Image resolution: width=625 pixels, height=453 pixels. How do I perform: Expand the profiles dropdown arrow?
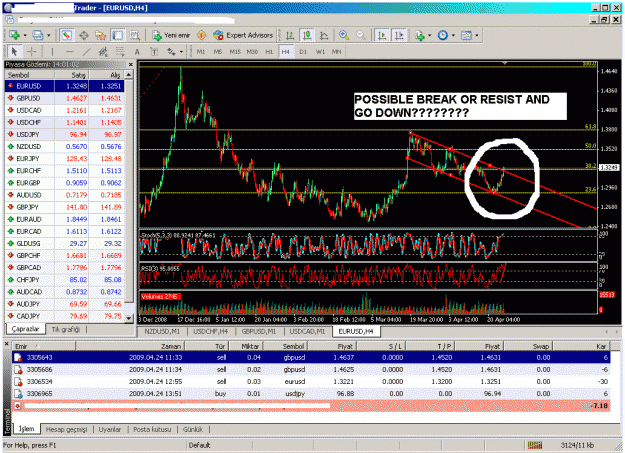tap(48, 35)
